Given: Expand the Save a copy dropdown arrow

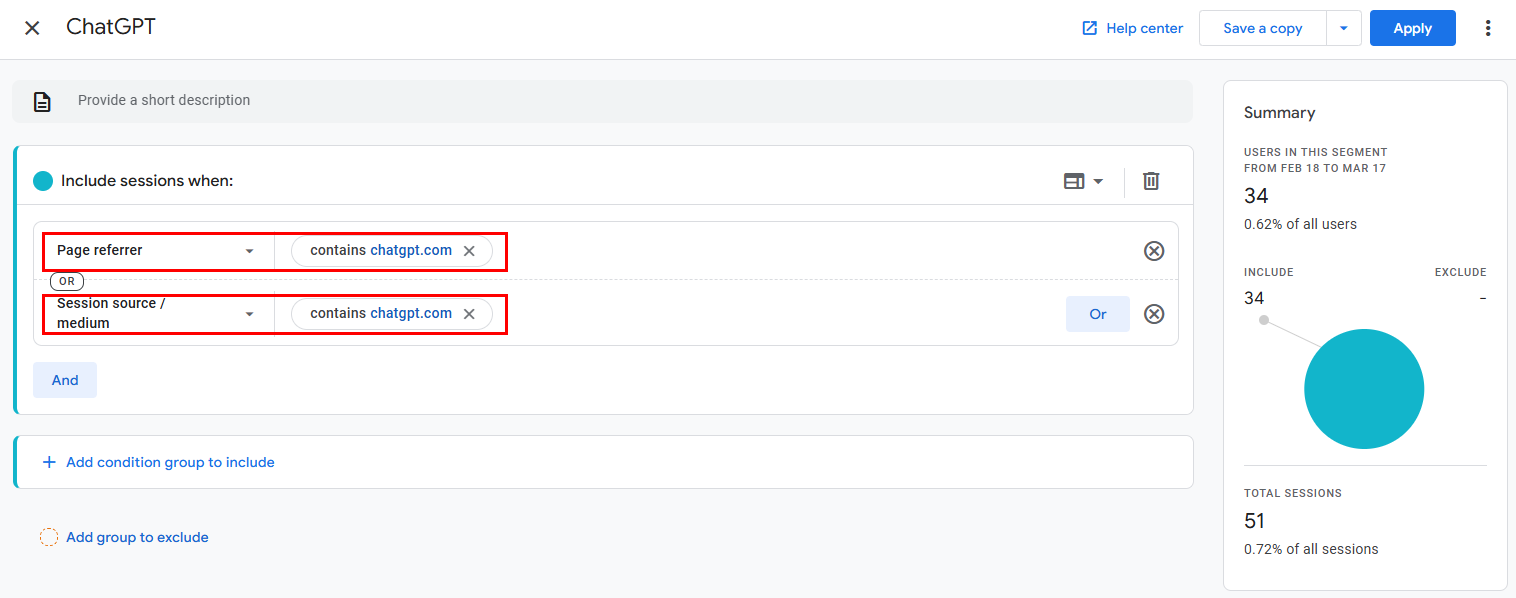Looking at the screenshot, I should pos(1344,28).
